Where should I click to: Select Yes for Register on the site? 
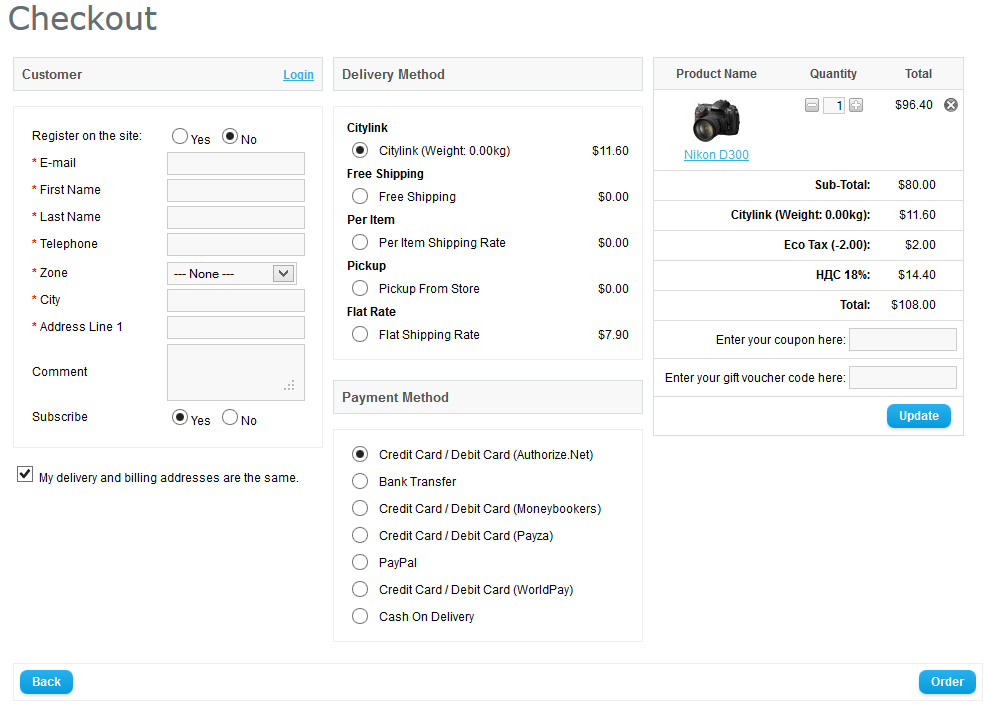click(180, 136)
